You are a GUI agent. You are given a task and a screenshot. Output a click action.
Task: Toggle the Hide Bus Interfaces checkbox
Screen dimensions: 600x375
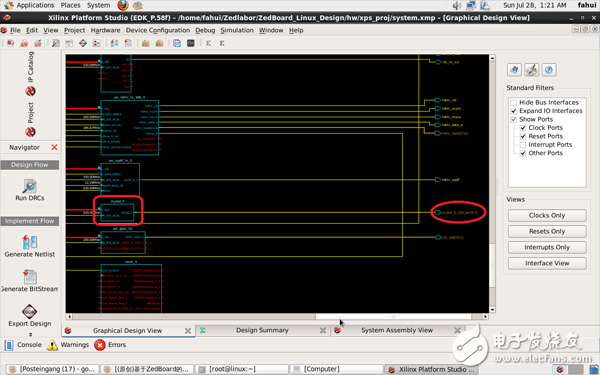pos(514,103)
